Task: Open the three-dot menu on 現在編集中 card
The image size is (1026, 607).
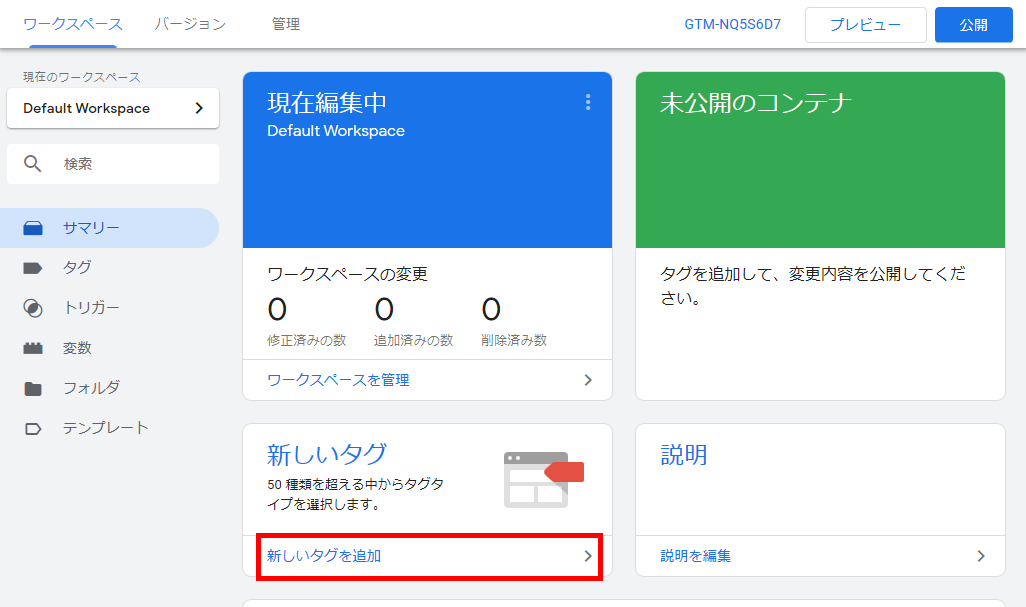Action: tap(588, 102)
